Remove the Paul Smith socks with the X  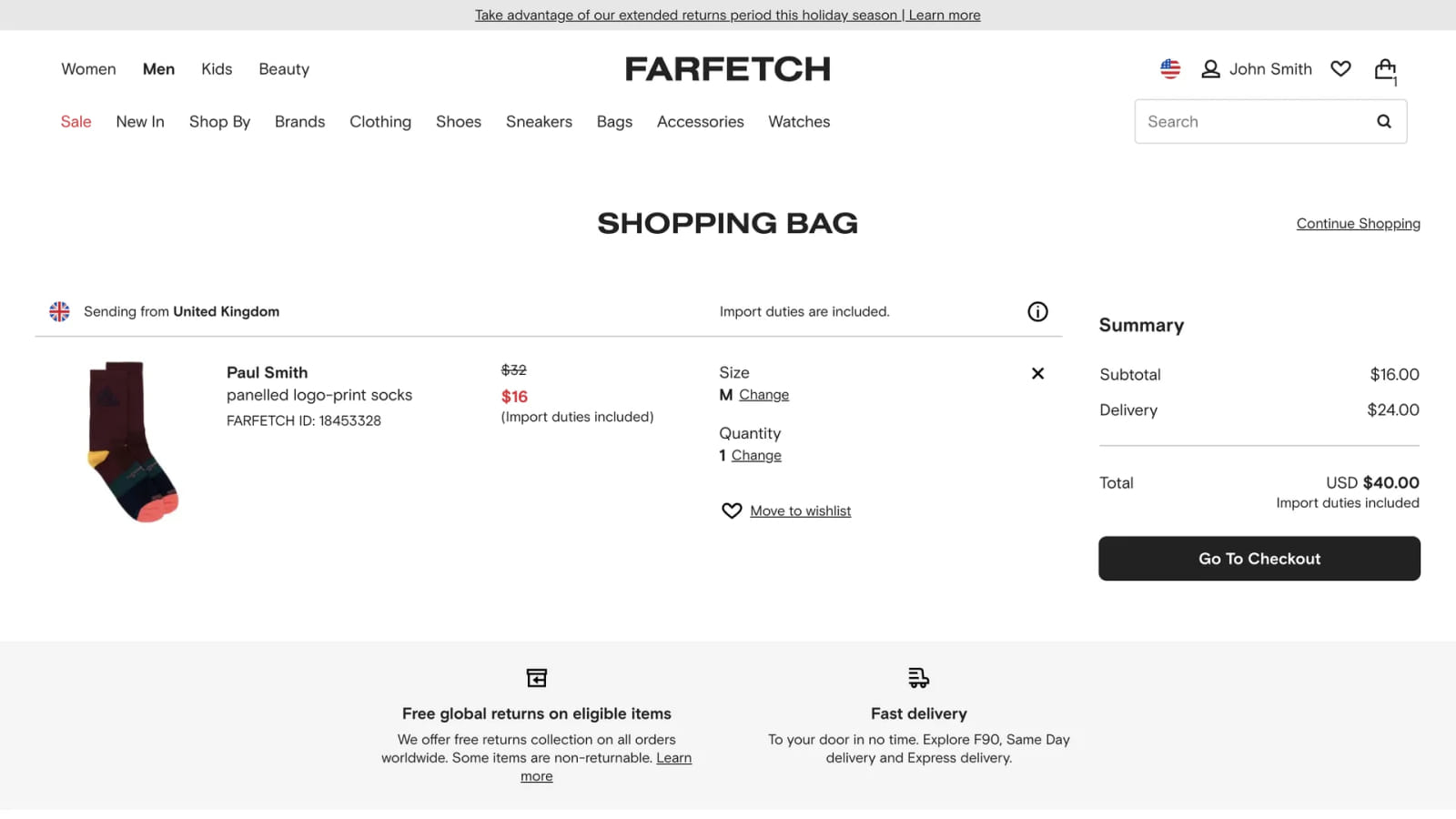click(x=1037, y=373)
